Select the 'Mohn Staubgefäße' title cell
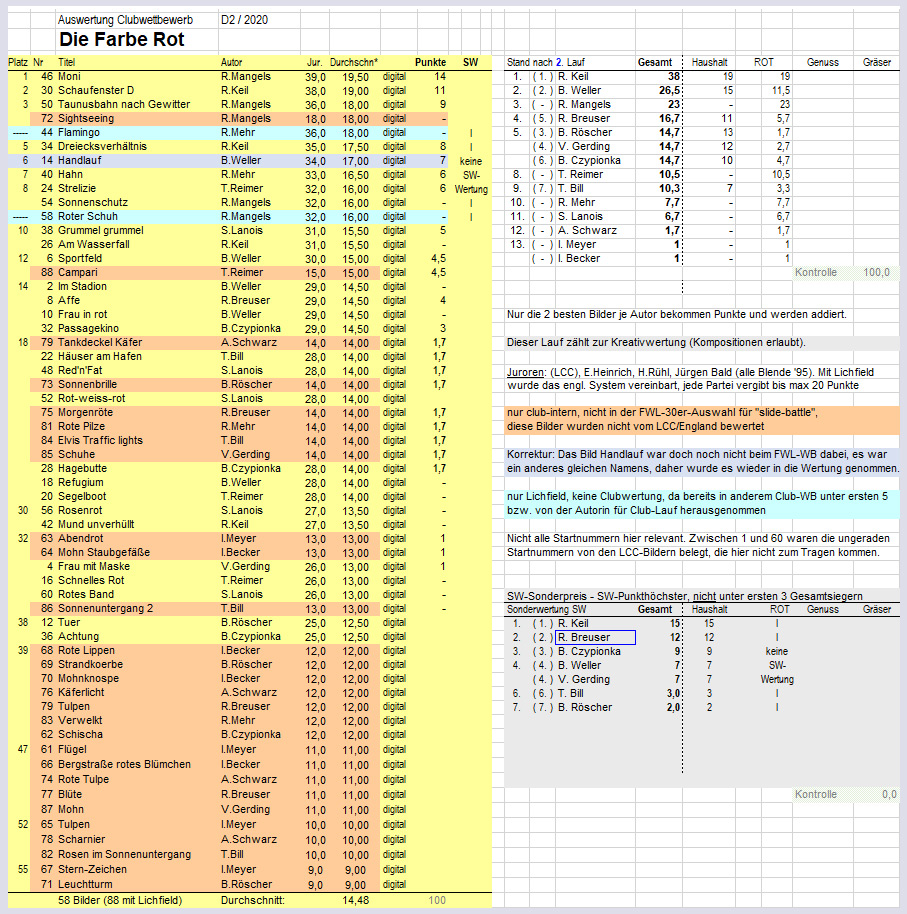 (104, 552)
